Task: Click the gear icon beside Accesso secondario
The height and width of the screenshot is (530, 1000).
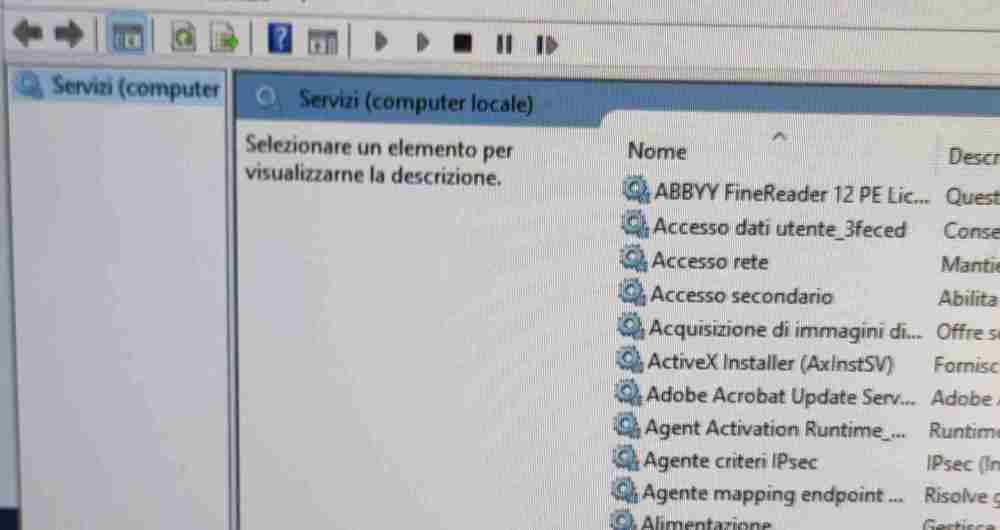Action: click(631, 294)
